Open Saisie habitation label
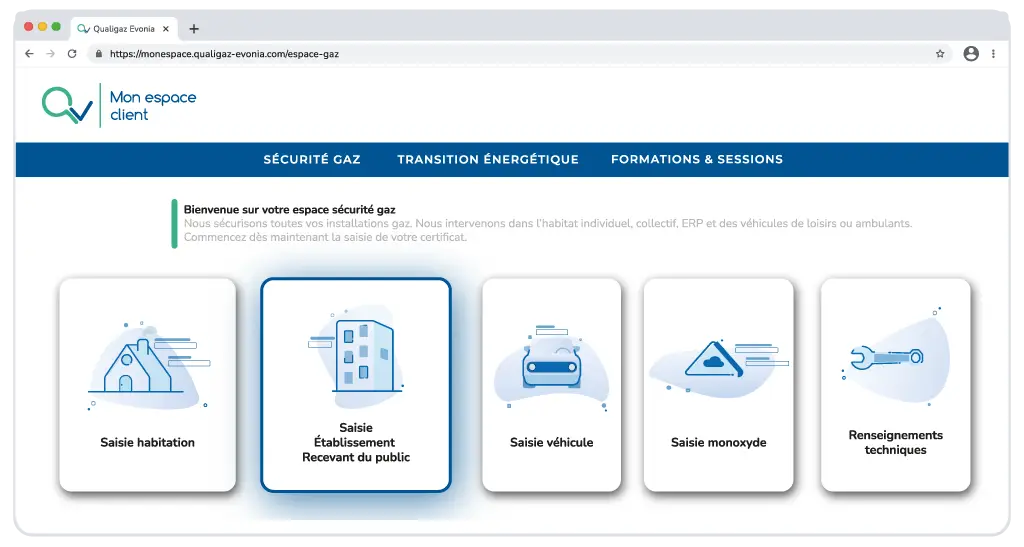The width and height of the screenshot is (1024, 547). pyautogui.click(x=148, y=443)
